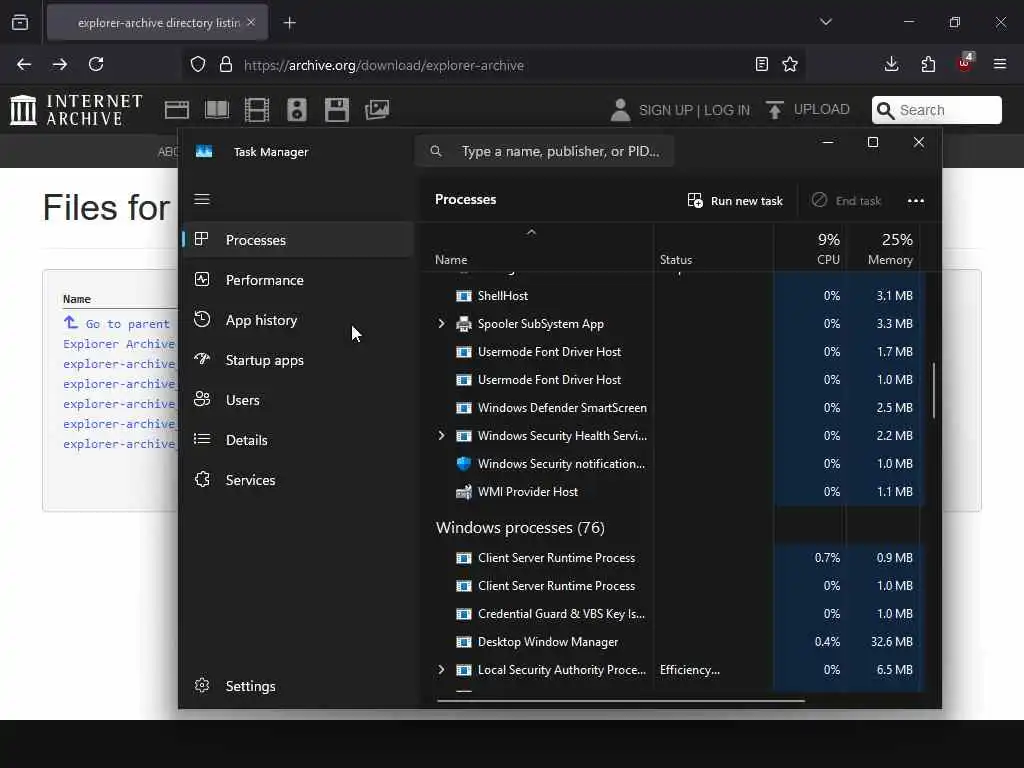Go back in browser
This screenshot has width=1024, height=768.
coord(24,64)
